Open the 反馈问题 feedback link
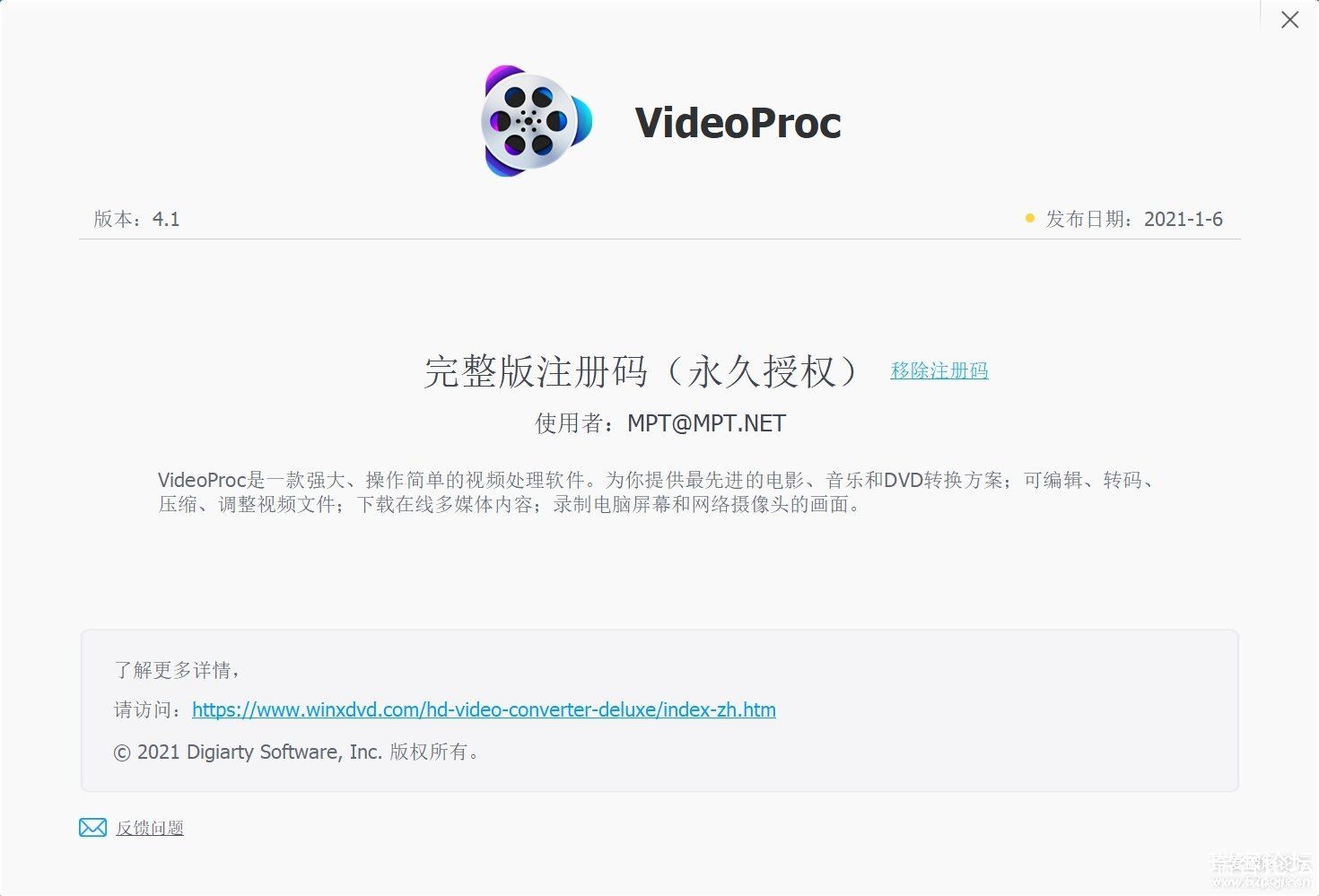Screen dimensions: 1319x896 150,828
